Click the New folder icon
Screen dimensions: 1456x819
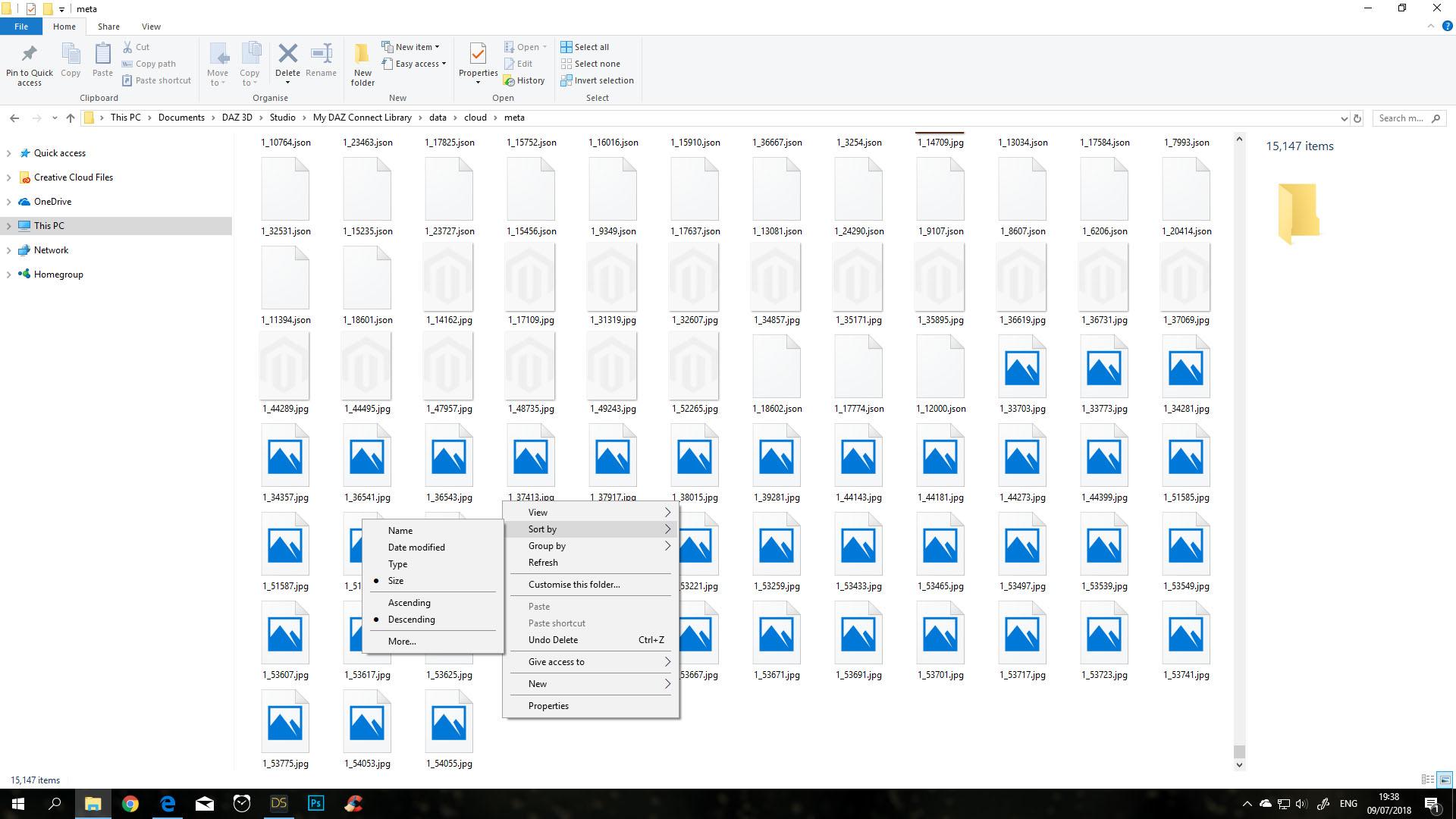coord(362,55)
